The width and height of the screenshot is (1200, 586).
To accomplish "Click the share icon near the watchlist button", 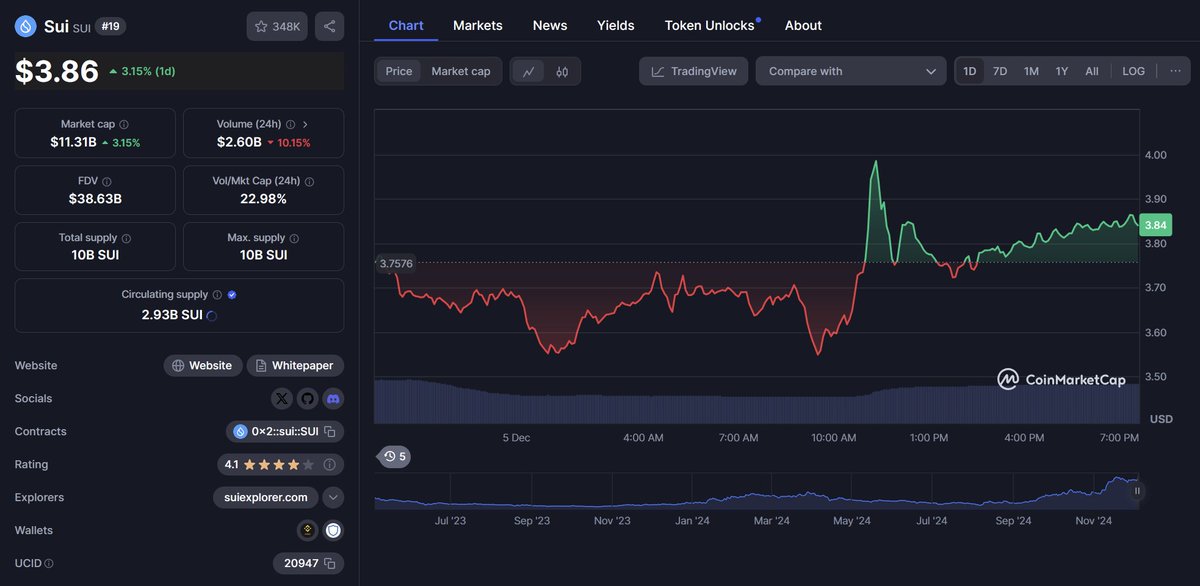I will pyautogui.click(x=330, y=26).
